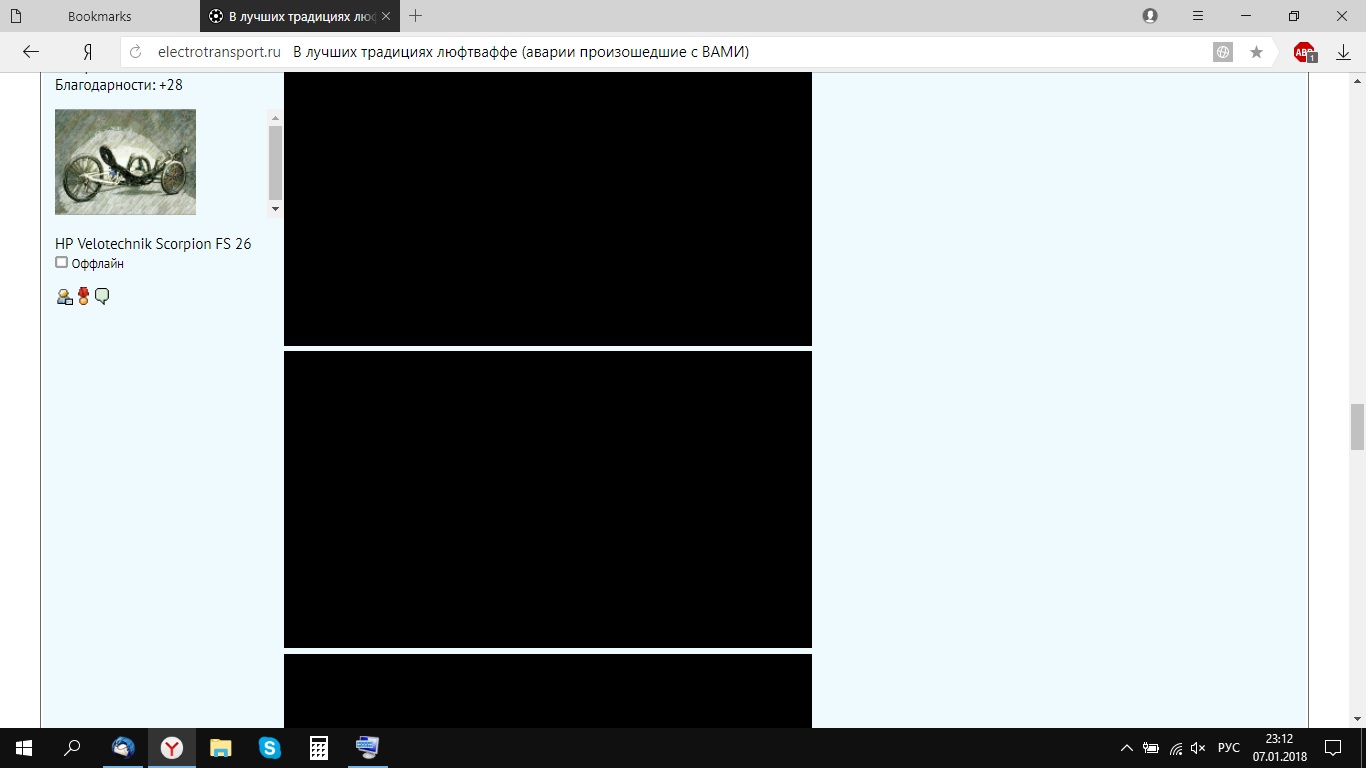Click the globe translate icon in address bar
The image size is (1366, 768).
point(1222,52)
